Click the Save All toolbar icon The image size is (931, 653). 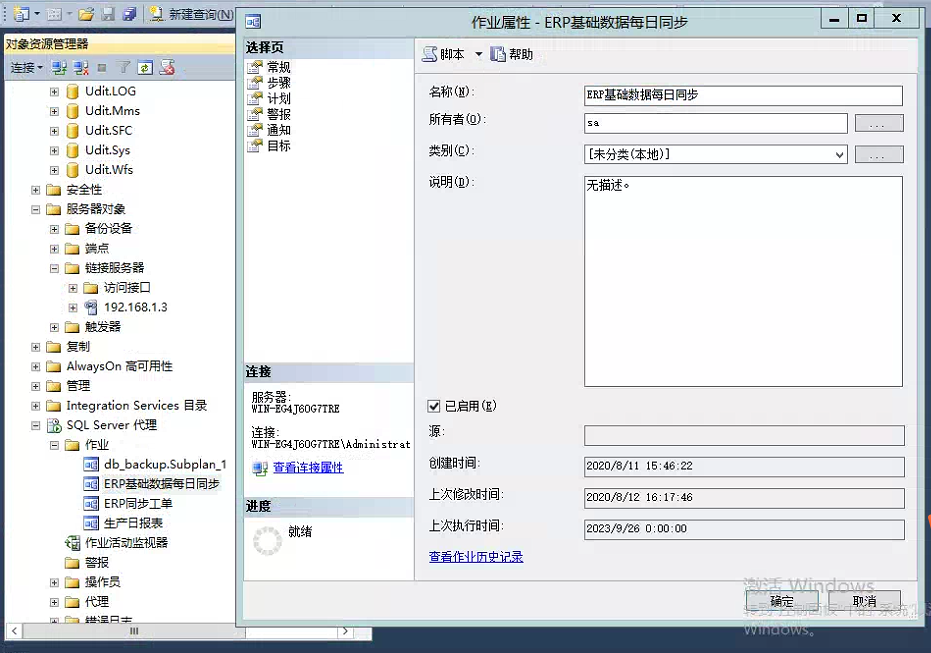[129, 14]
